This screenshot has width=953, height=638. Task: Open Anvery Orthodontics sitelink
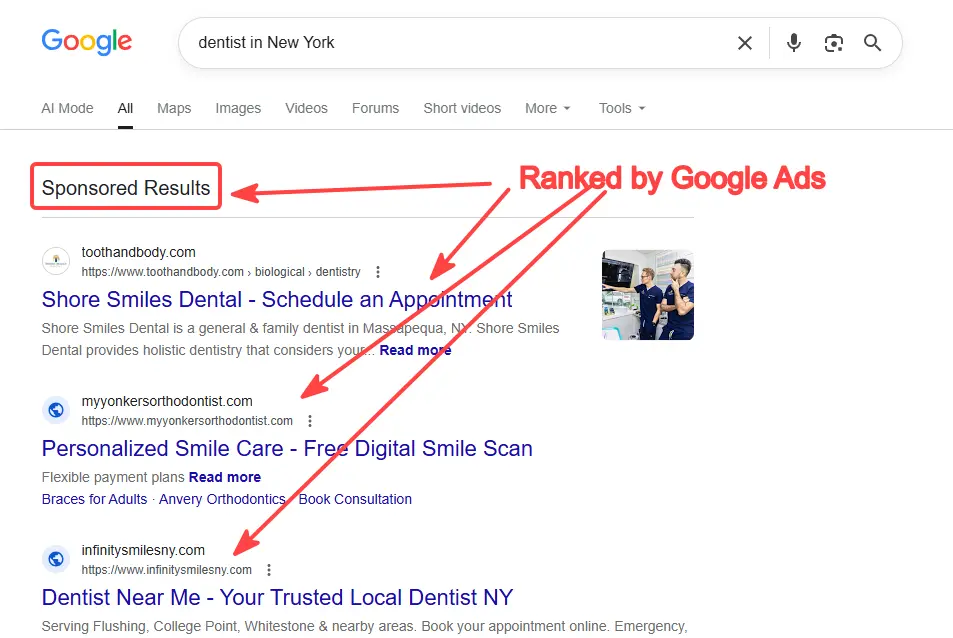pyautogui.click(x=222, y=499)
